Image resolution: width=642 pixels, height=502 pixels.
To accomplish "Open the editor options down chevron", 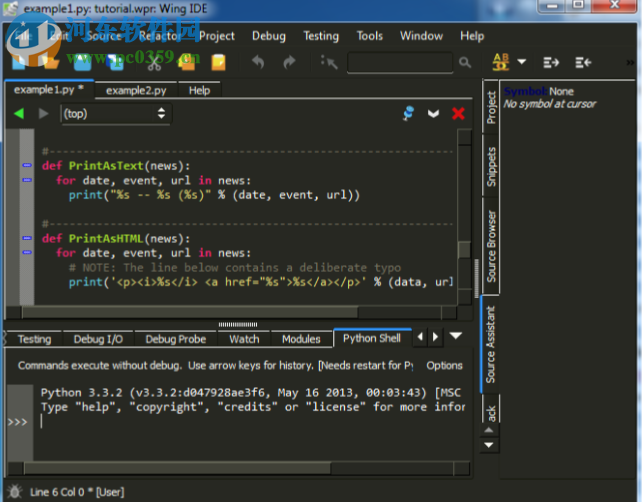I will [x=433, y=114].
